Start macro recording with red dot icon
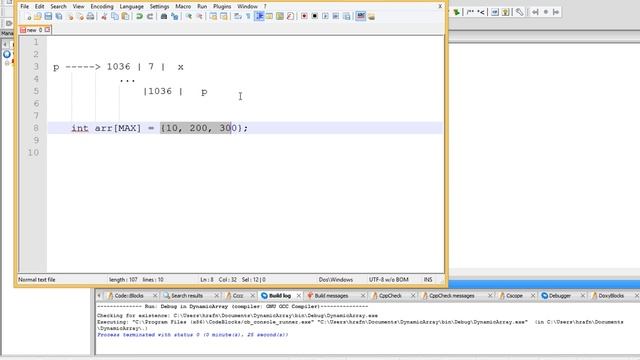 [304, 16]
